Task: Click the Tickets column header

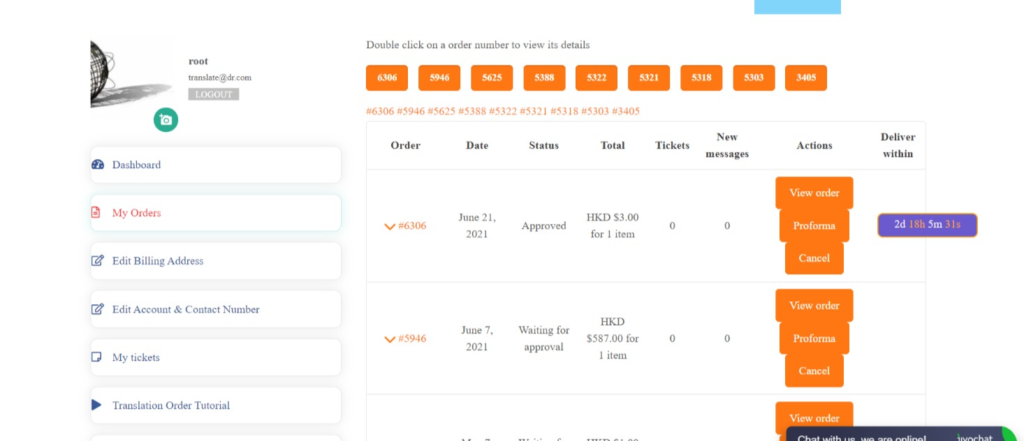Action: tap(672, 146)
